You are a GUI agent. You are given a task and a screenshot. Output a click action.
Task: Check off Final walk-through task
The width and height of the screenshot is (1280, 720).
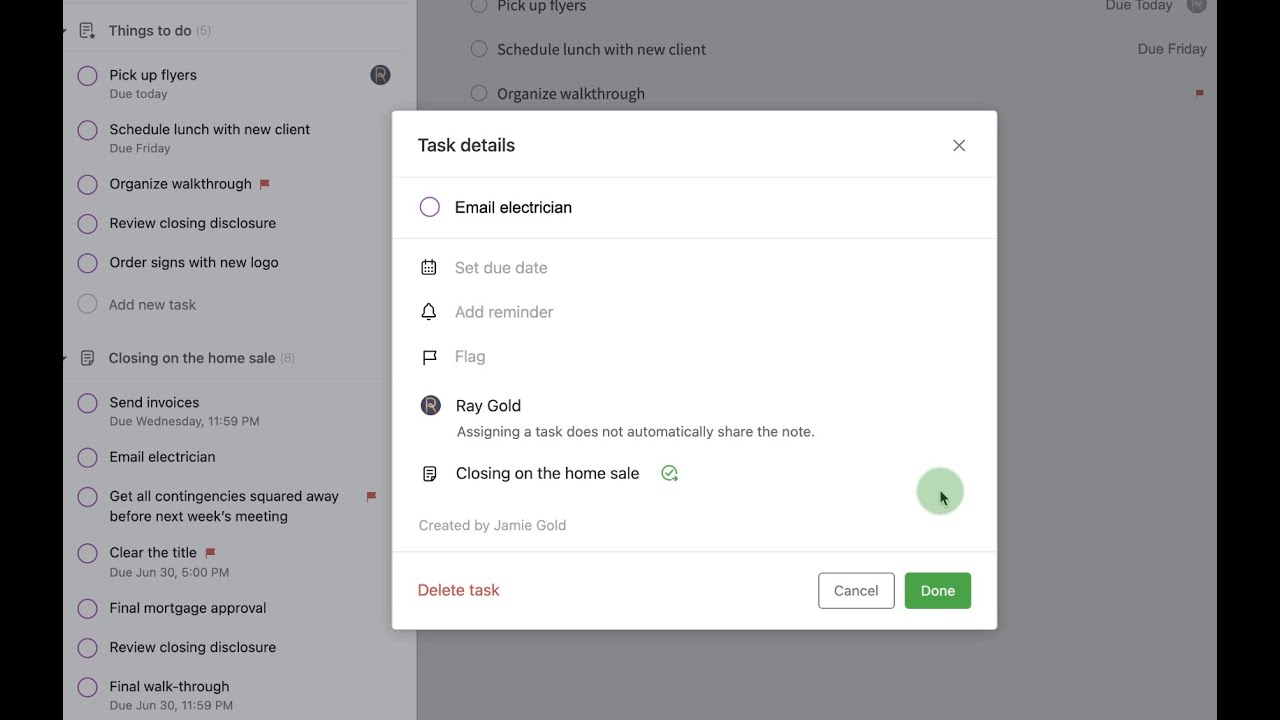[x=88, y=687]
